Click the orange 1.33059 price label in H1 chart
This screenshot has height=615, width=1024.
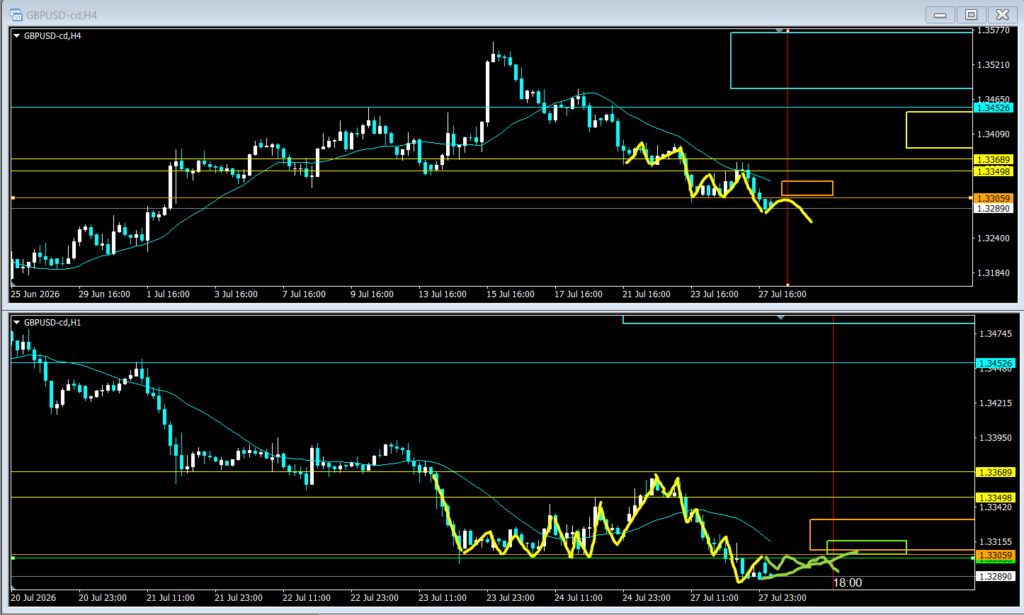[995, 556]
